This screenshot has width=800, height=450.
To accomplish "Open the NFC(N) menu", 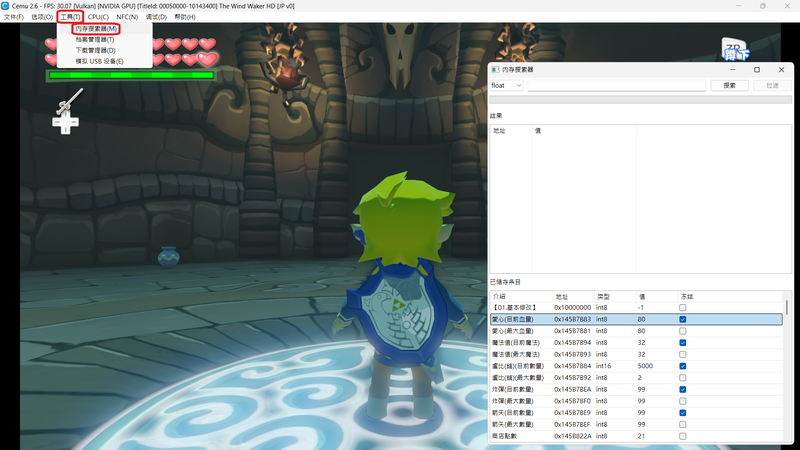I will 127,17.
